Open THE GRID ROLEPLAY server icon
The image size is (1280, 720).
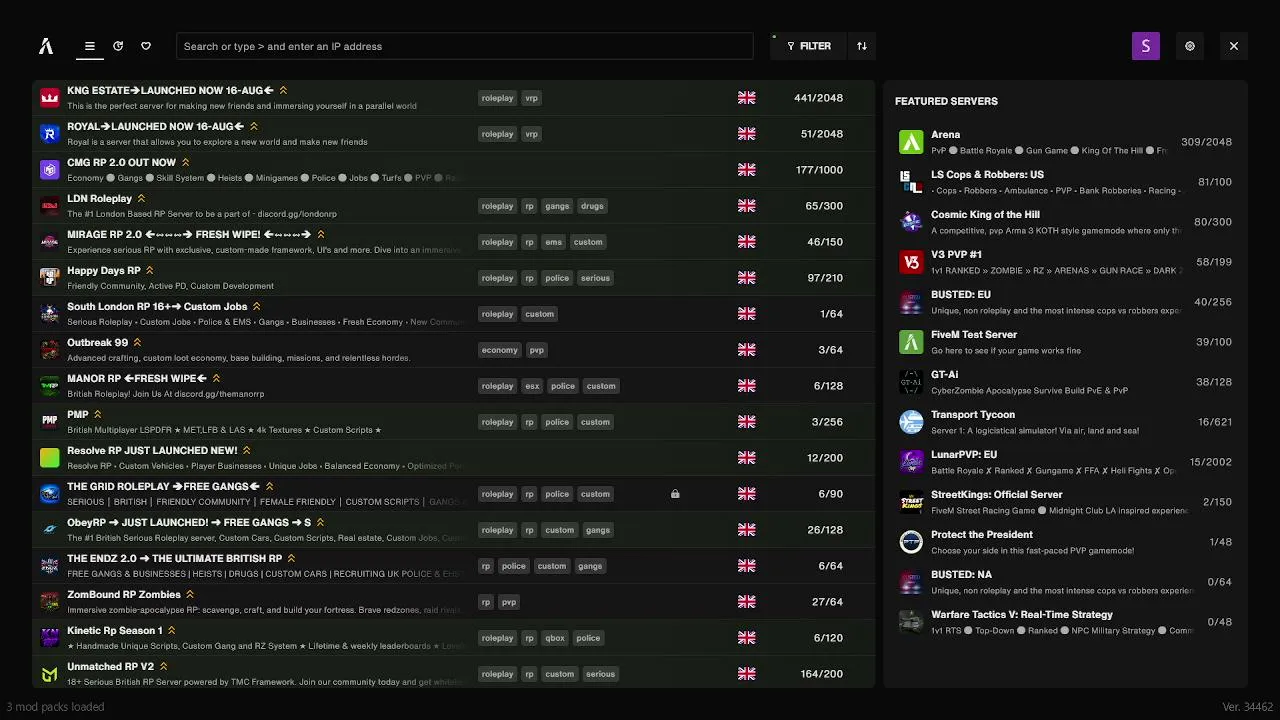50,494
